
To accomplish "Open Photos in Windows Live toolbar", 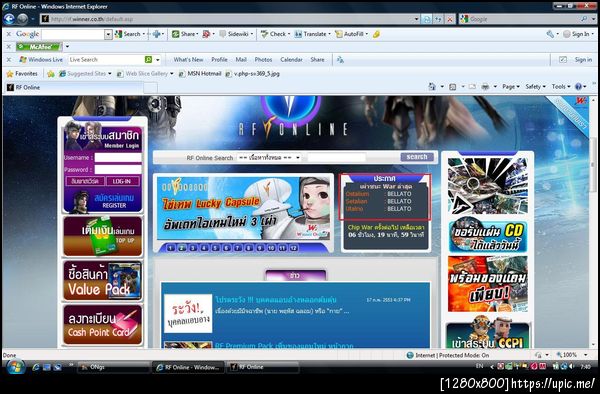I will coord(263,60).
